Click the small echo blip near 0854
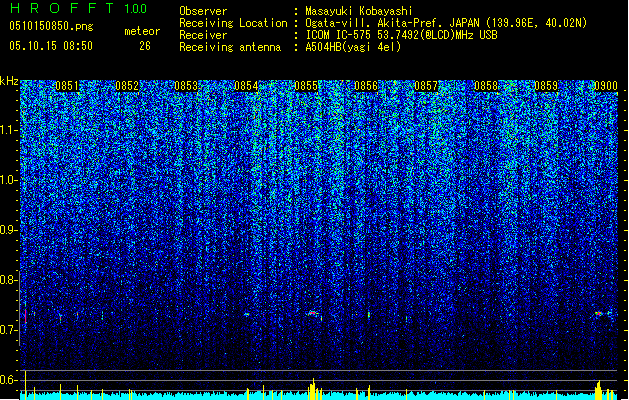This screenshot has height=400, width=629. [246, 314]
